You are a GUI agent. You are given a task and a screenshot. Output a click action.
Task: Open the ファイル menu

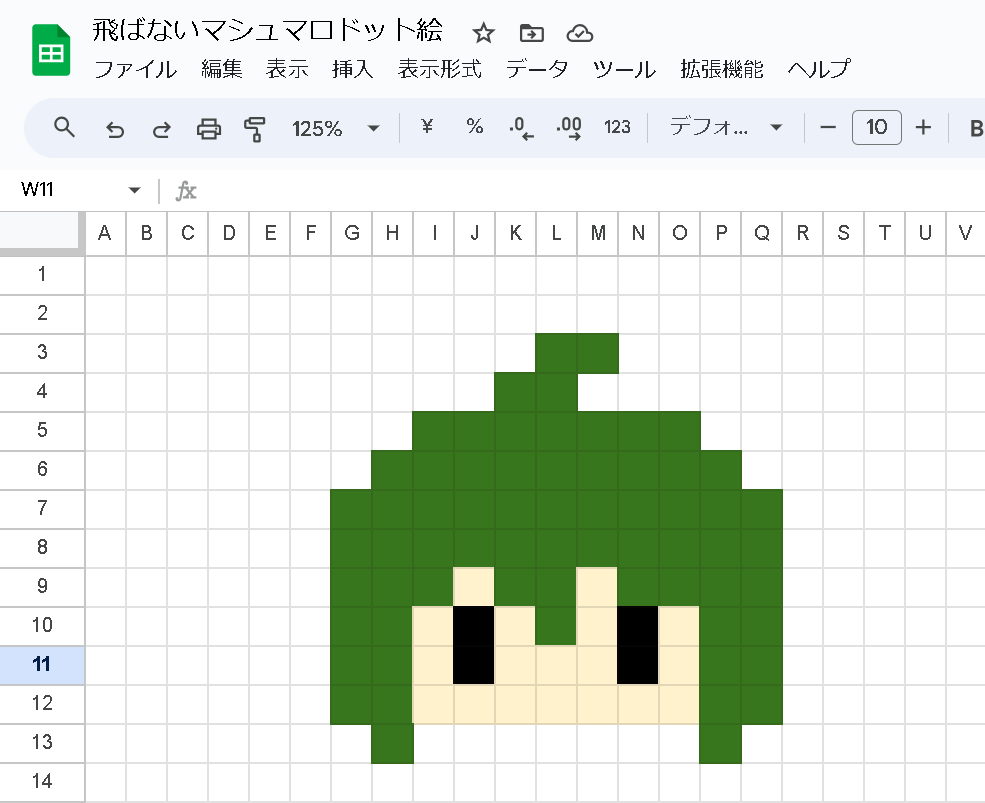(135, 69)
